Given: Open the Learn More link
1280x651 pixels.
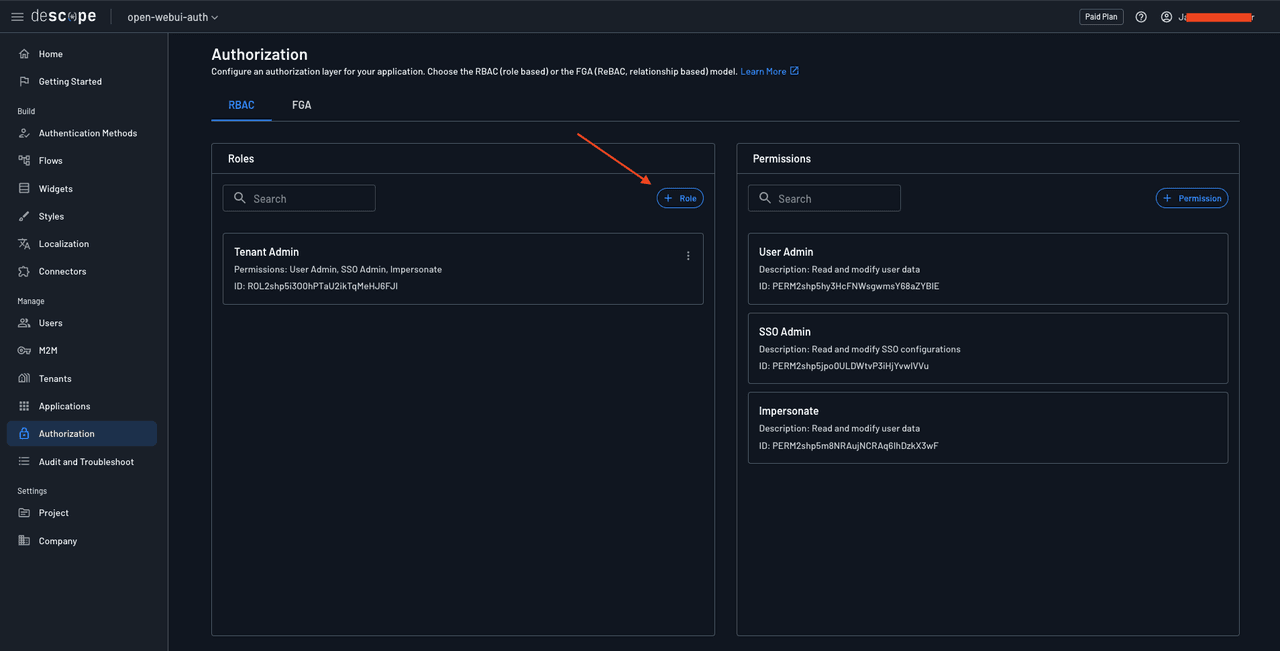Looking at the screenshot, I should (x=769, y=72).
